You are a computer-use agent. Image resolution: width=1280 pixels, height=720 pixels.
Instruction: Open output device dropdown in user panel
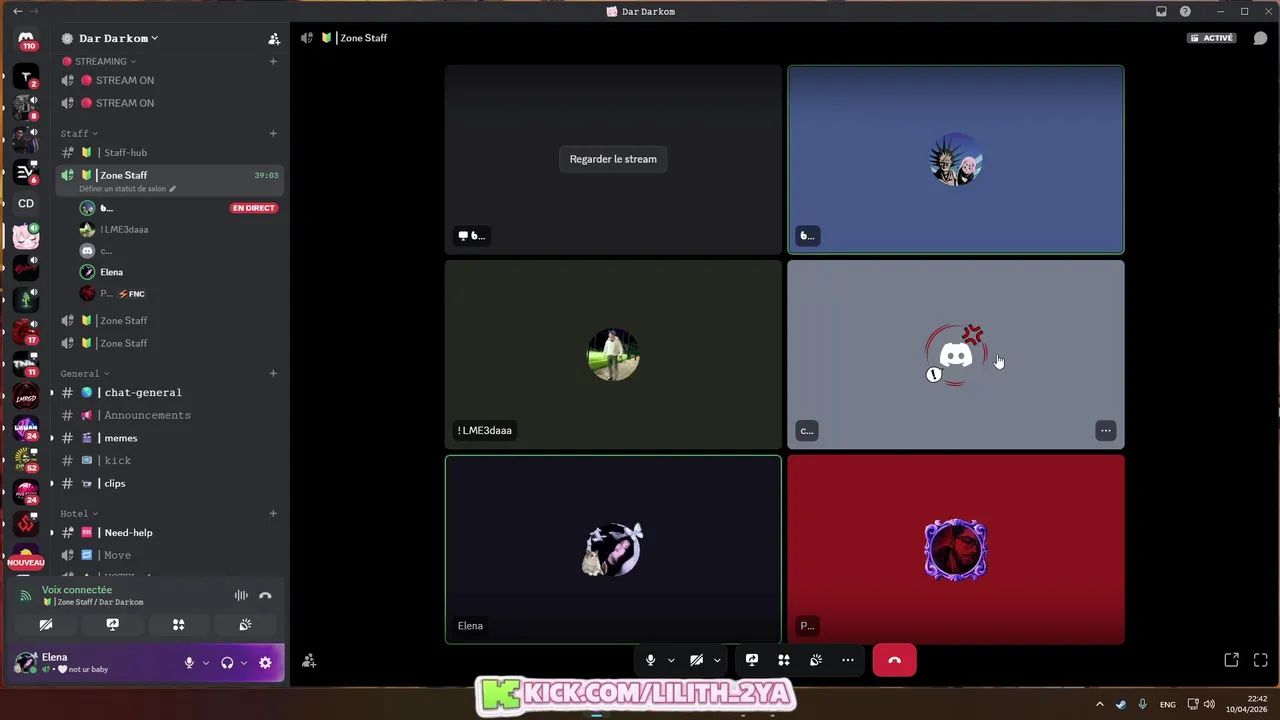point(243,663)
